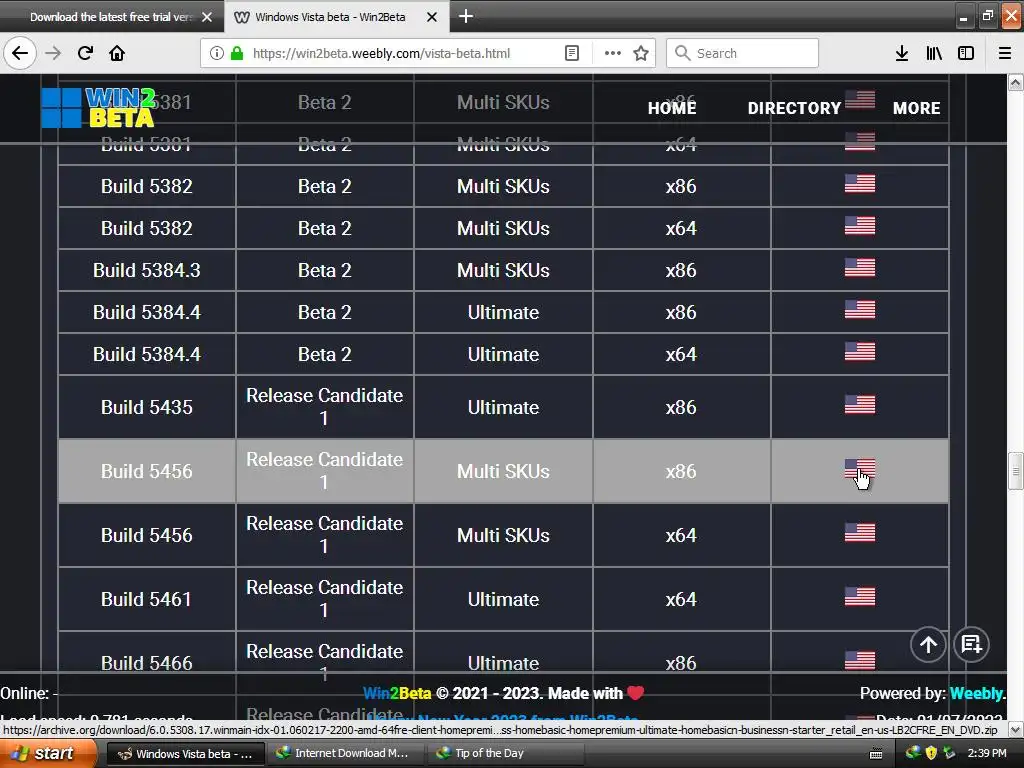The height and width of the screenshot is (768, 1024).
Task: Toggle the sidebar icon in toolbar
Action: pos(966,53)
